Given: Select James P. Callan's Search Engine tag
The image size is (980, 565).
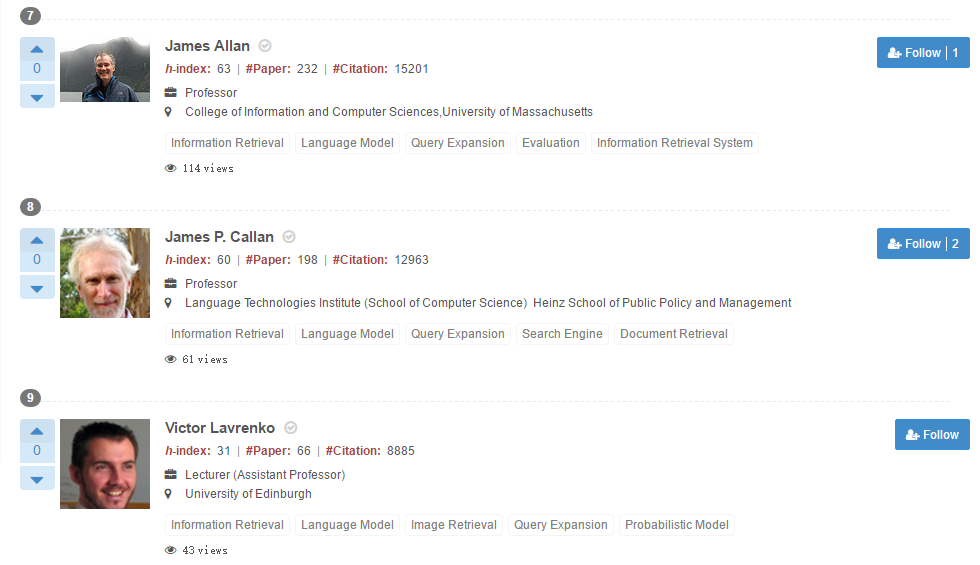Looking at the screenshot, I should pyautogui.click(x=562, y=334).
